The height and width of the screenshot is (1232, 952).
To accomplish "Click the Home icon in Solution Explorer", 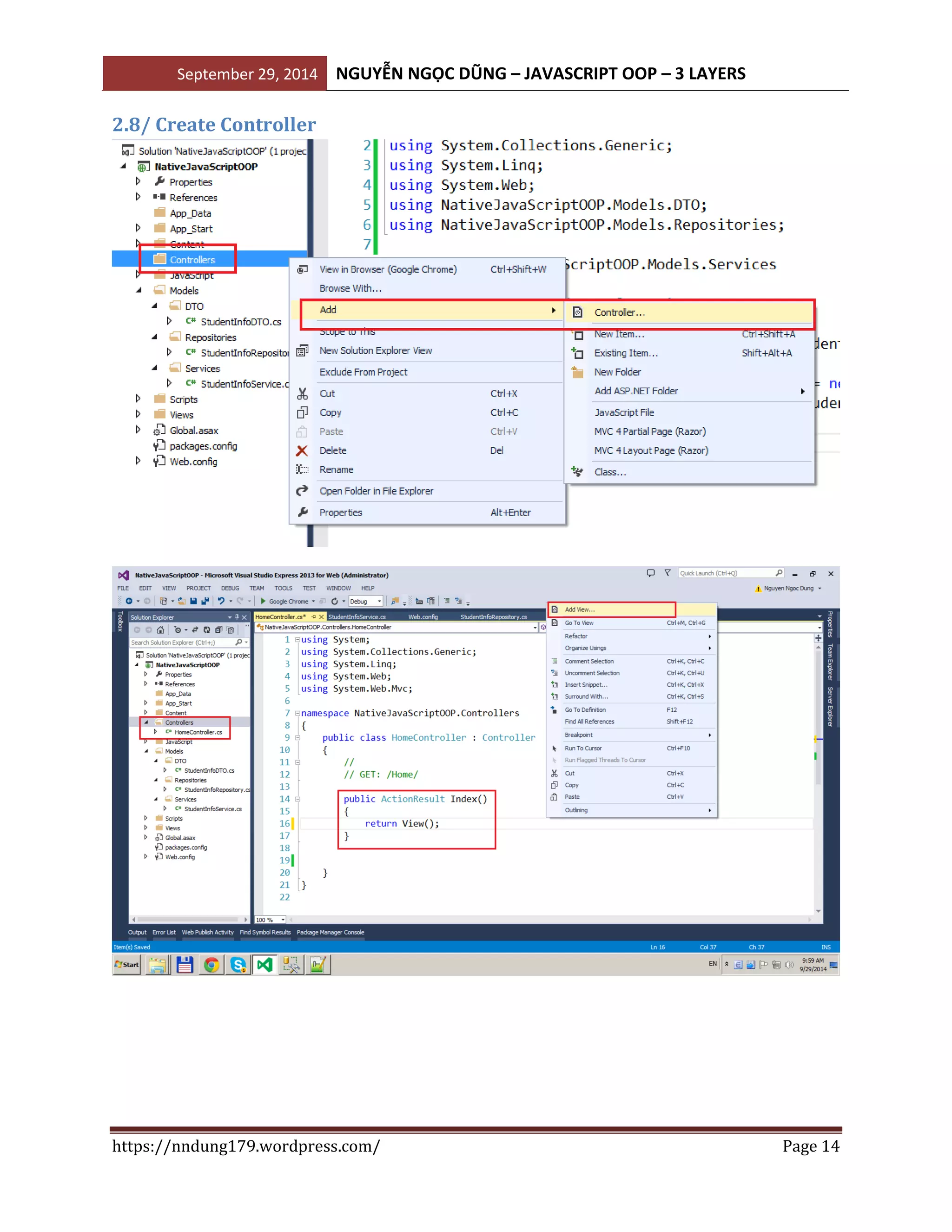I will click(161, 629).
